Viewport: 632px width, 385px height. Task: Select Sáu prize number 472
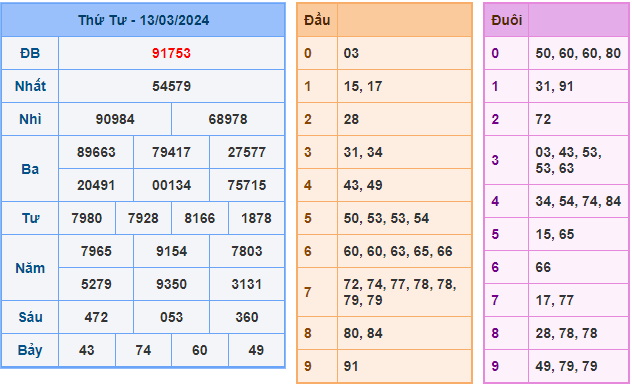96,318
